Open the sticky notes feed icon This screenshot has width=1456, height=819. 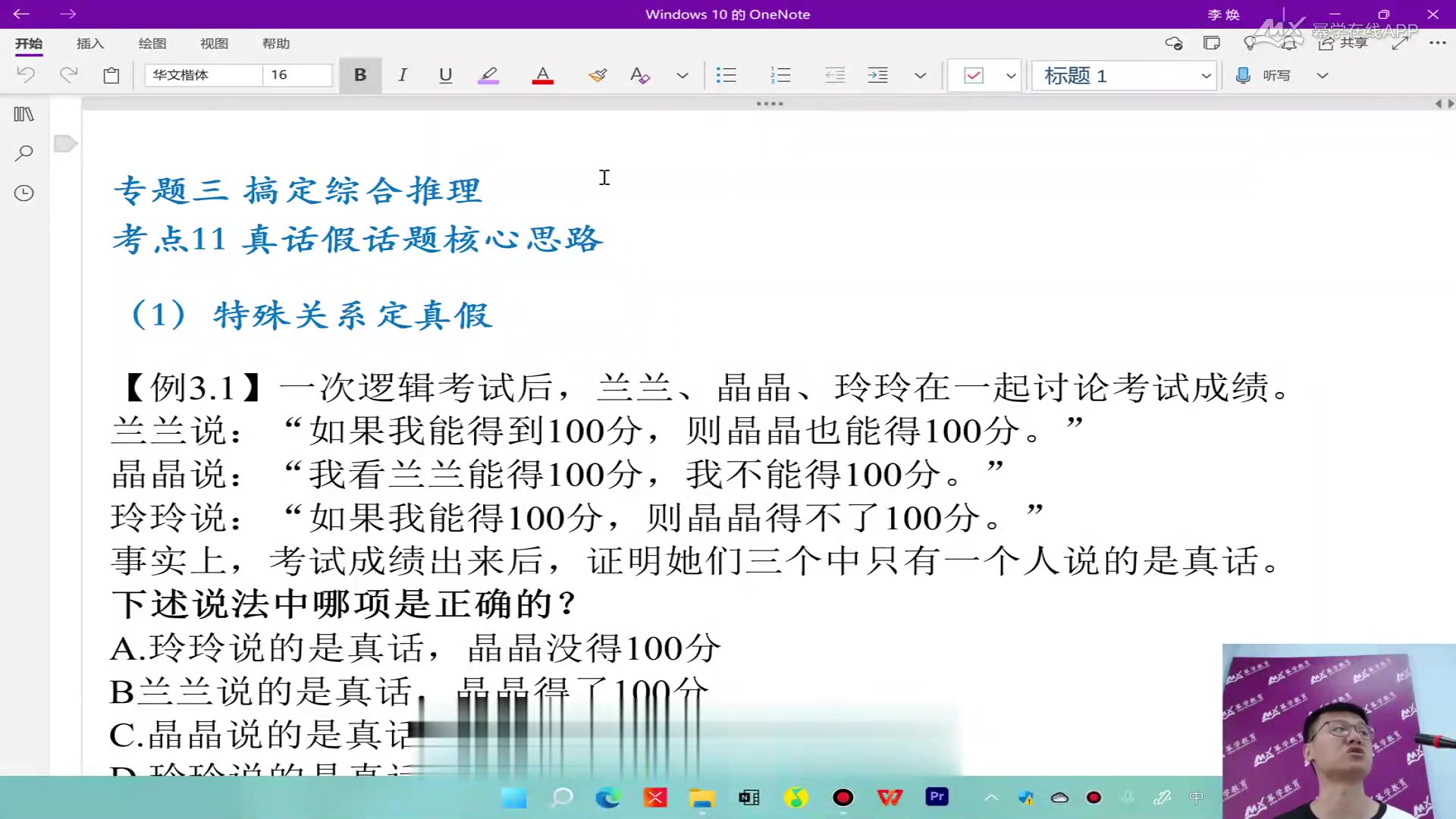1212,43
